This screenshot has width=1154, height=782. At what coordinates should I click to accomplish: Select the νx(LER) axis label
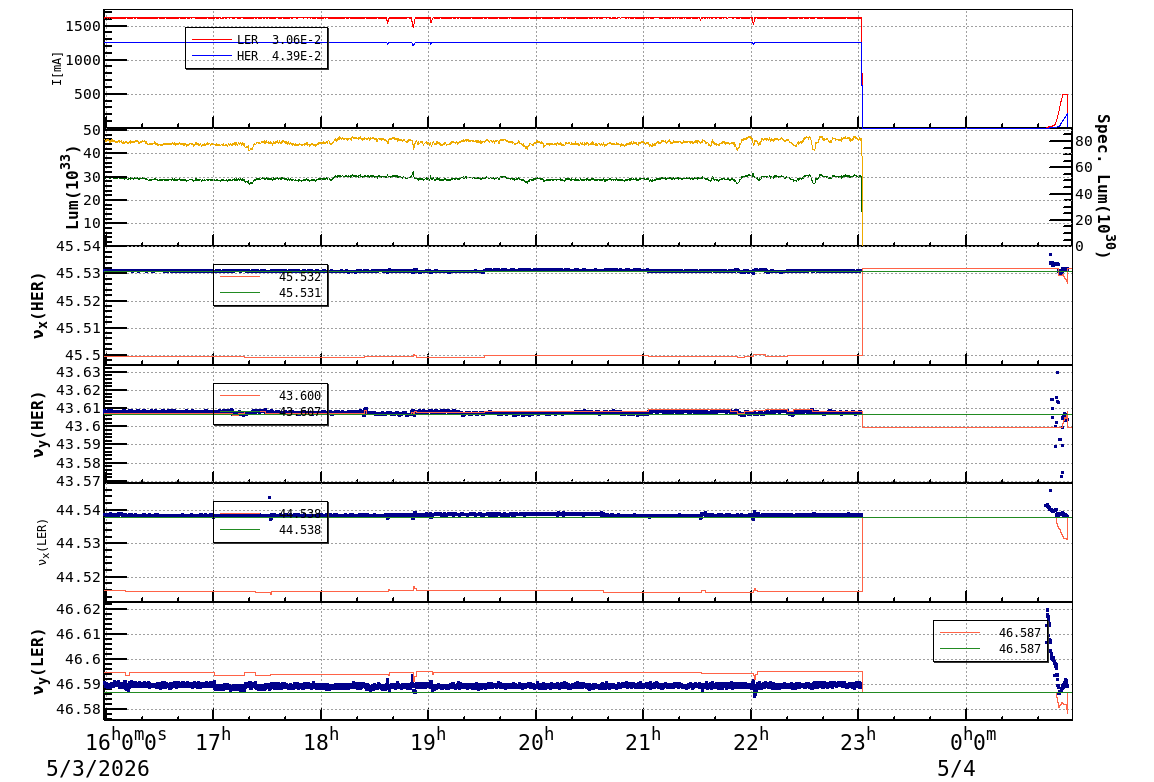pos(42,542)
